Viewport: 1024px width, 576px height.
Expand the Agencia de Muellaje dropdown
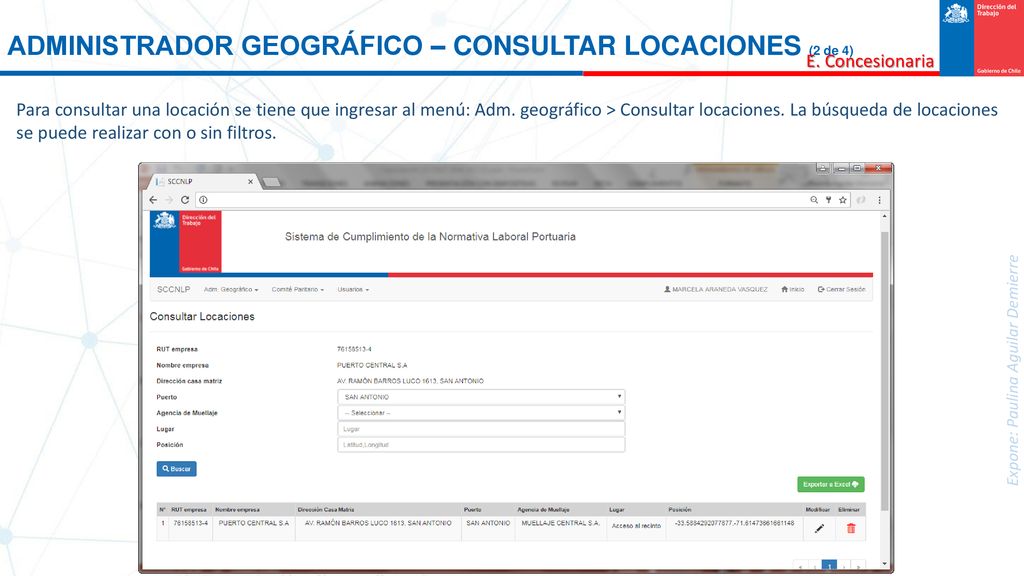481,413
